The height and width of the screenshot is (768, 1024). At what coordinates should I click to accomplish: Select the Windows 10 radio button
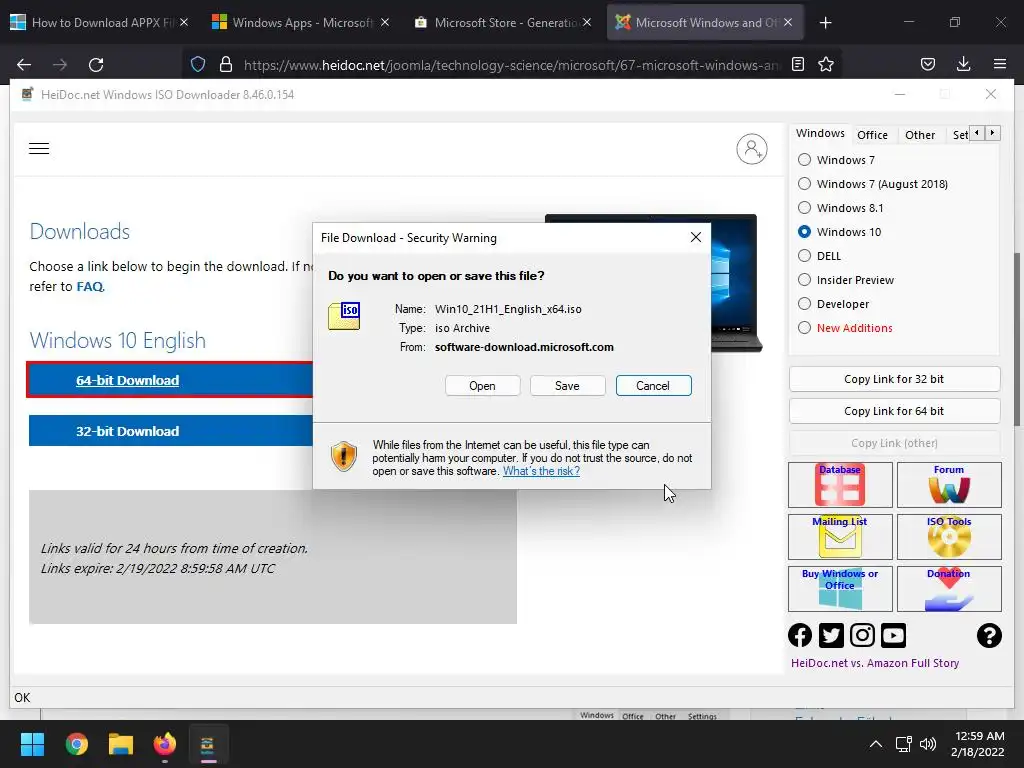coord(805,232)
